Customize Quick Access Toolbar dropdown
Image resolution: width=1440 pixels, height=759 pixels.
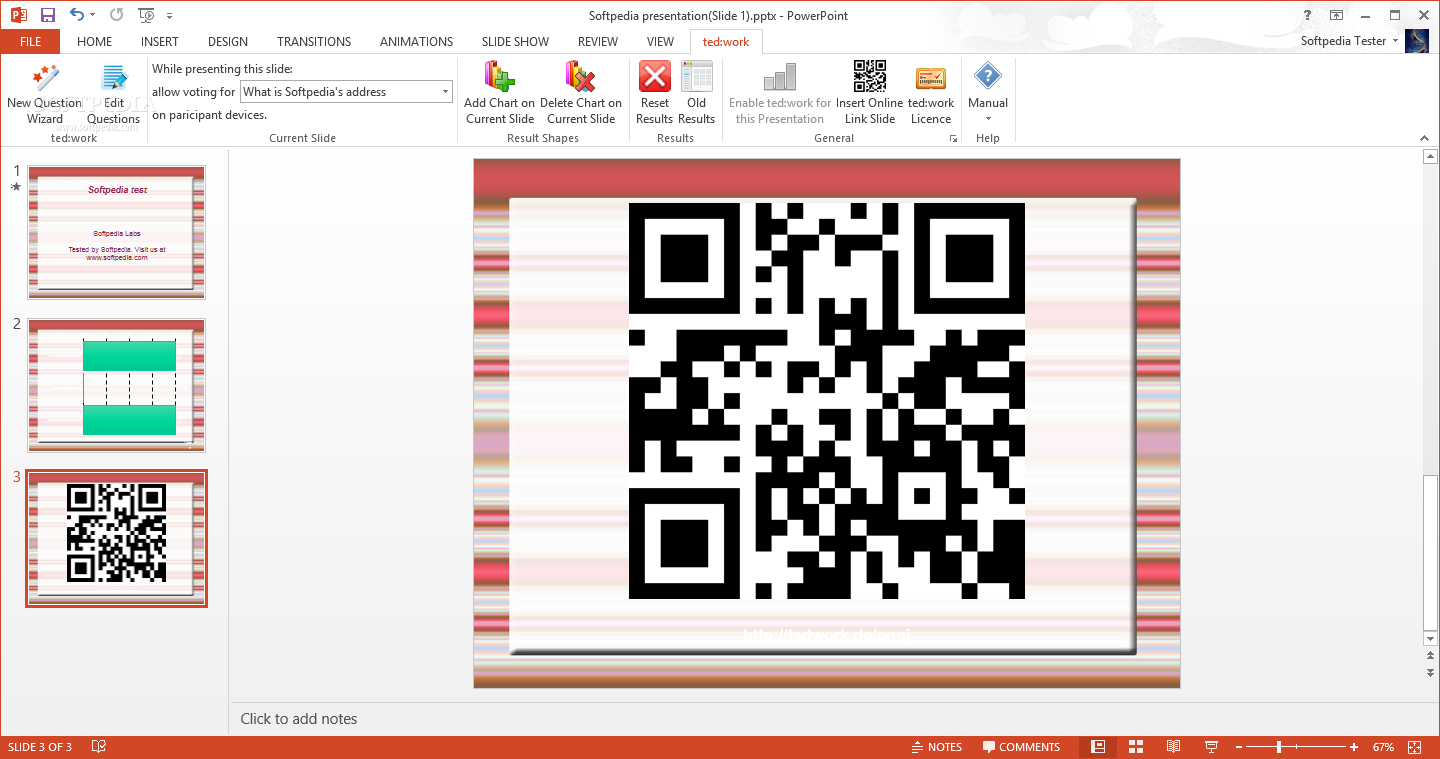pyautogui.click(x=169, y=15)
